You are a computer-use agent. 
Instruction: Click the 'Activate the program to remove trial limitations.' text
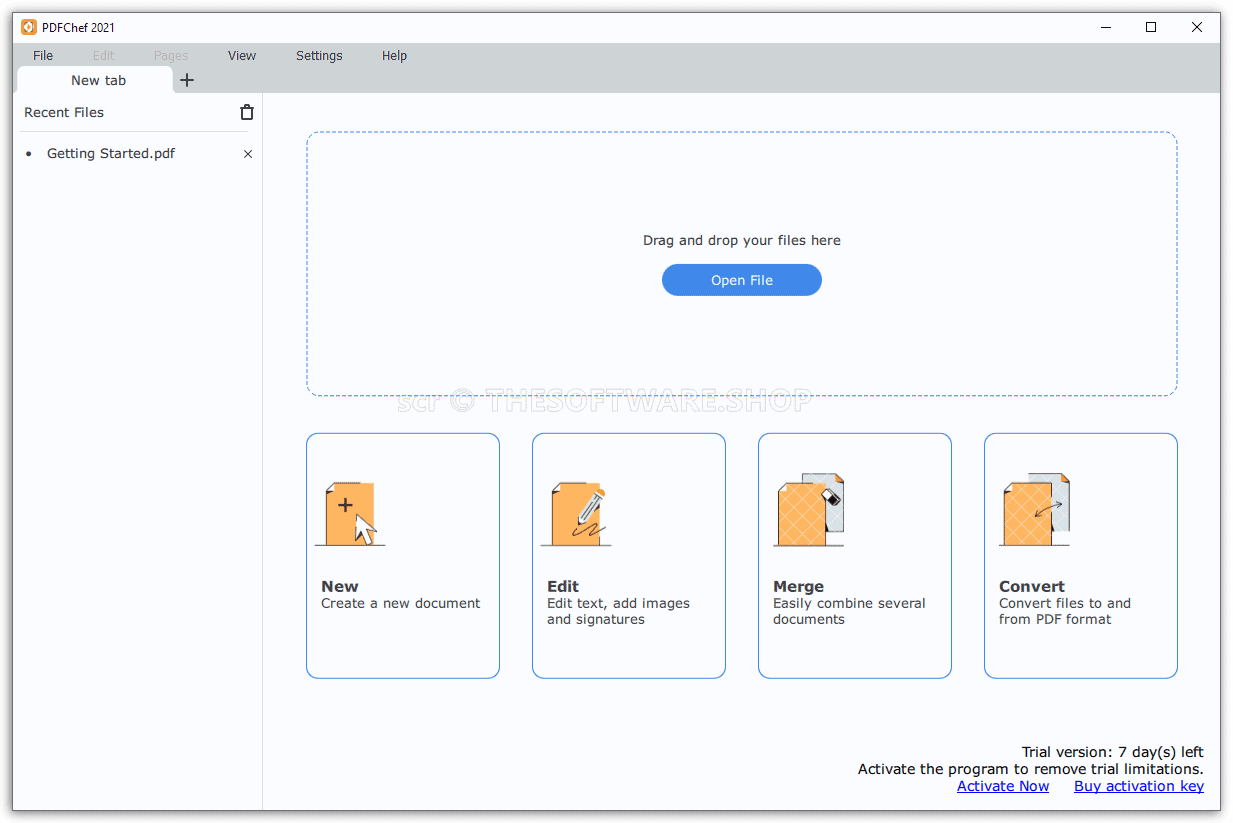point(1031,769)
